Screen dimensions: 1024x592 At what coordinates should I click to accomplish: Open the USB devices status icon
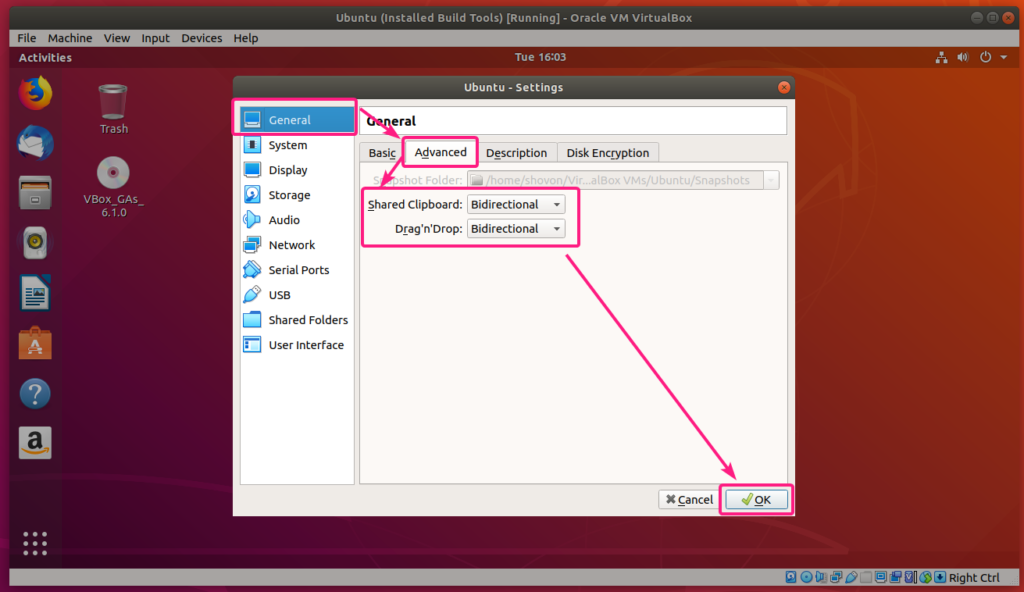point(852,577)
